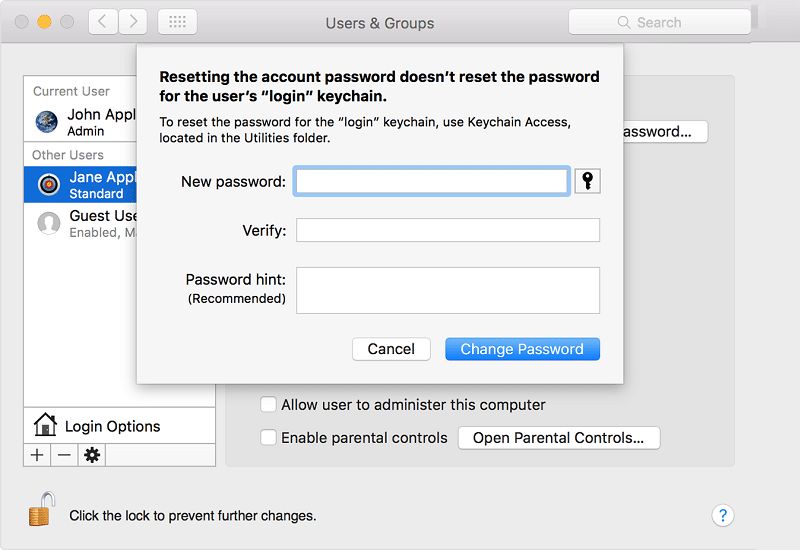Click the key icon Password Assistant button
Viewport: 800px width, 550px height.
pyautogui.click(x=588, y=181)
